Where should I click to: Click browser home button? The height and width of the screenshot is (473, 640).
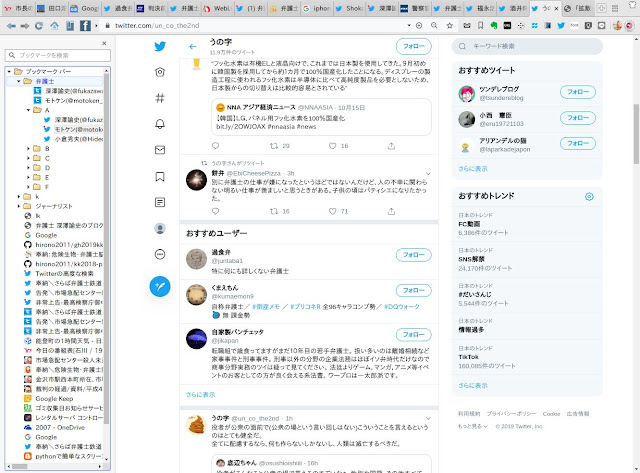point(54,26)
